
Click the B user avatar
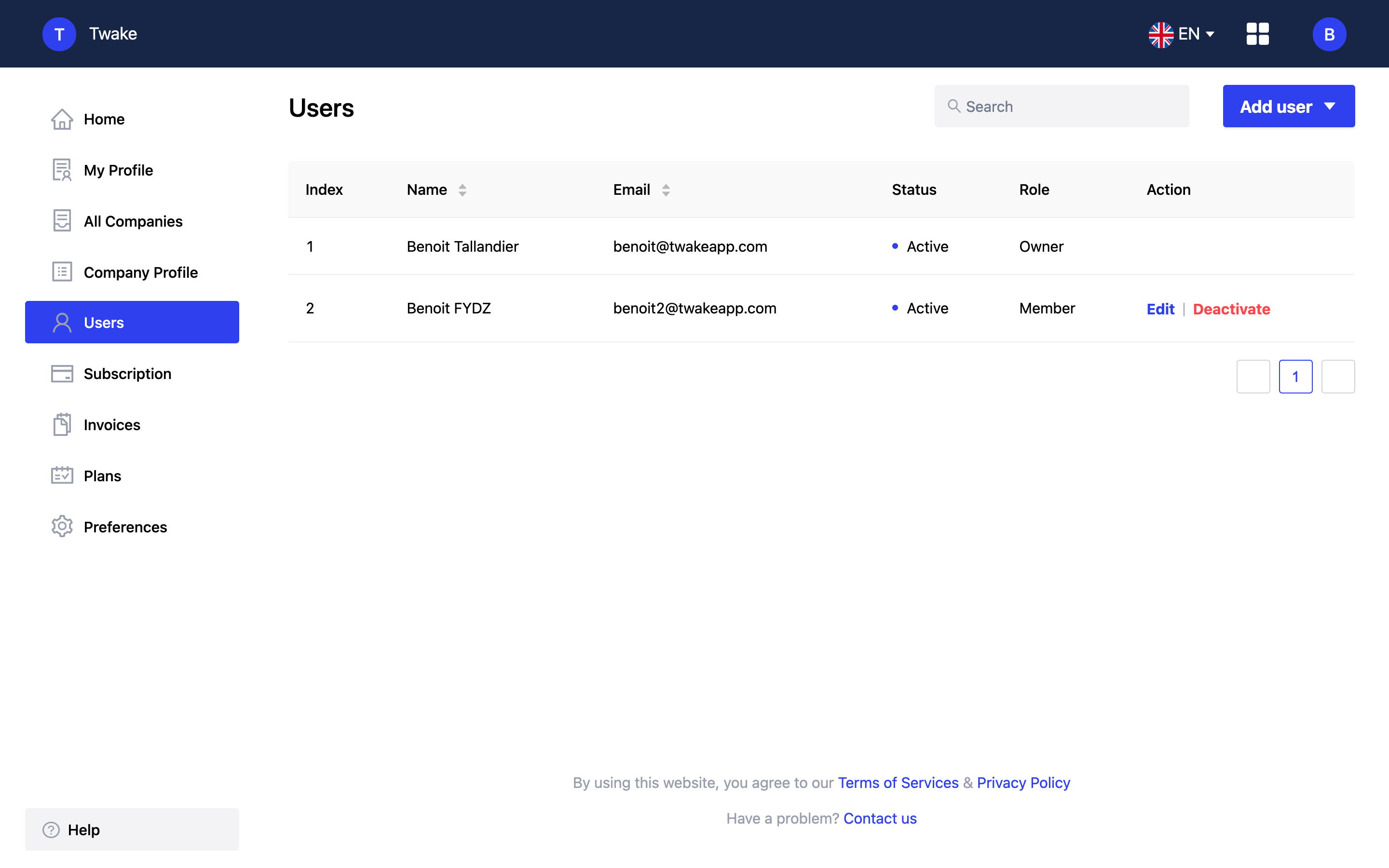coord(1329,34)
